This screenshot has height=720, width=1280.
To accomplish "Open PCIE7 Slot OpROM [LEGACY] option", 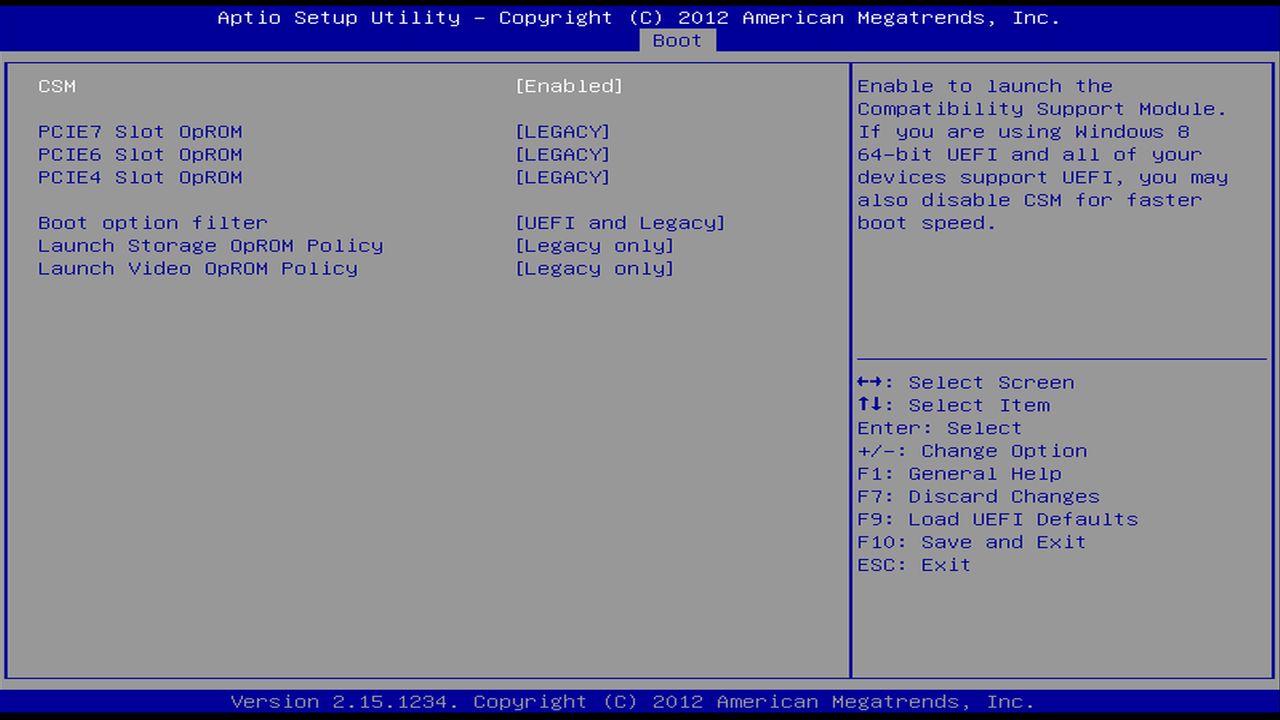I will pyautogui.click(x=562, y=132).
